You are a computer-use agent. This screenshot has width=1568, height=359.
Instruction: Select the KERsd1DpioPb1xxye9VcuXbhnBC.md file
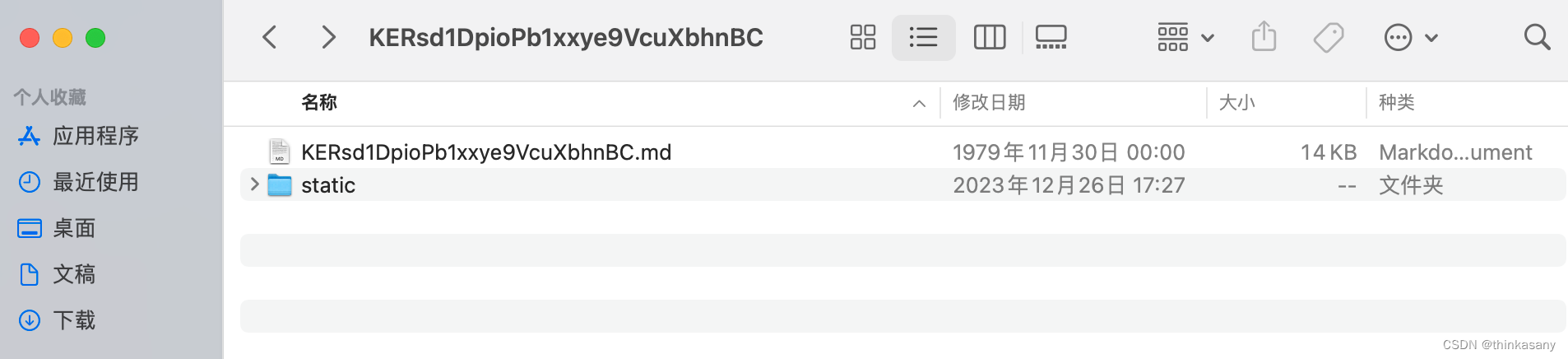486,152
